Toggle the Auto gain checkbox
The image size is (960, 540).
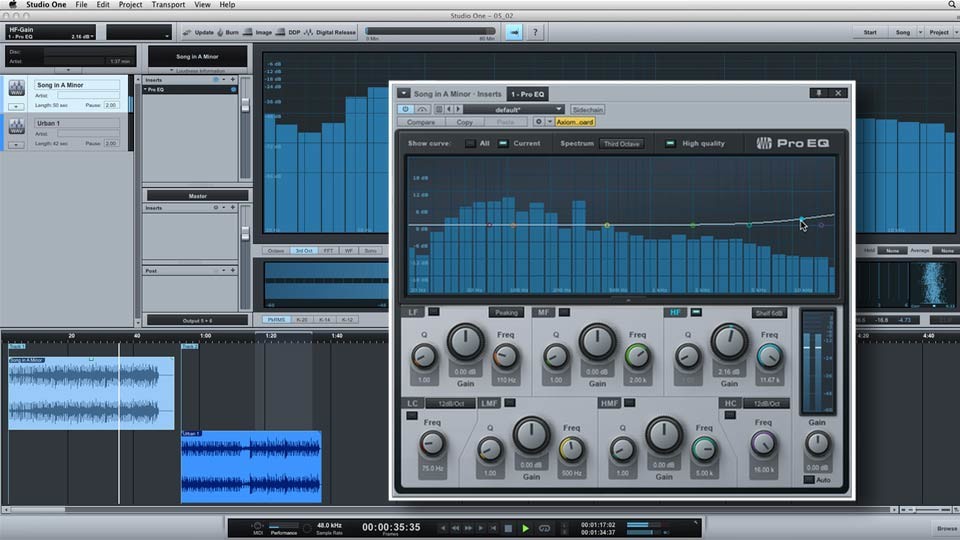[809, 479]
